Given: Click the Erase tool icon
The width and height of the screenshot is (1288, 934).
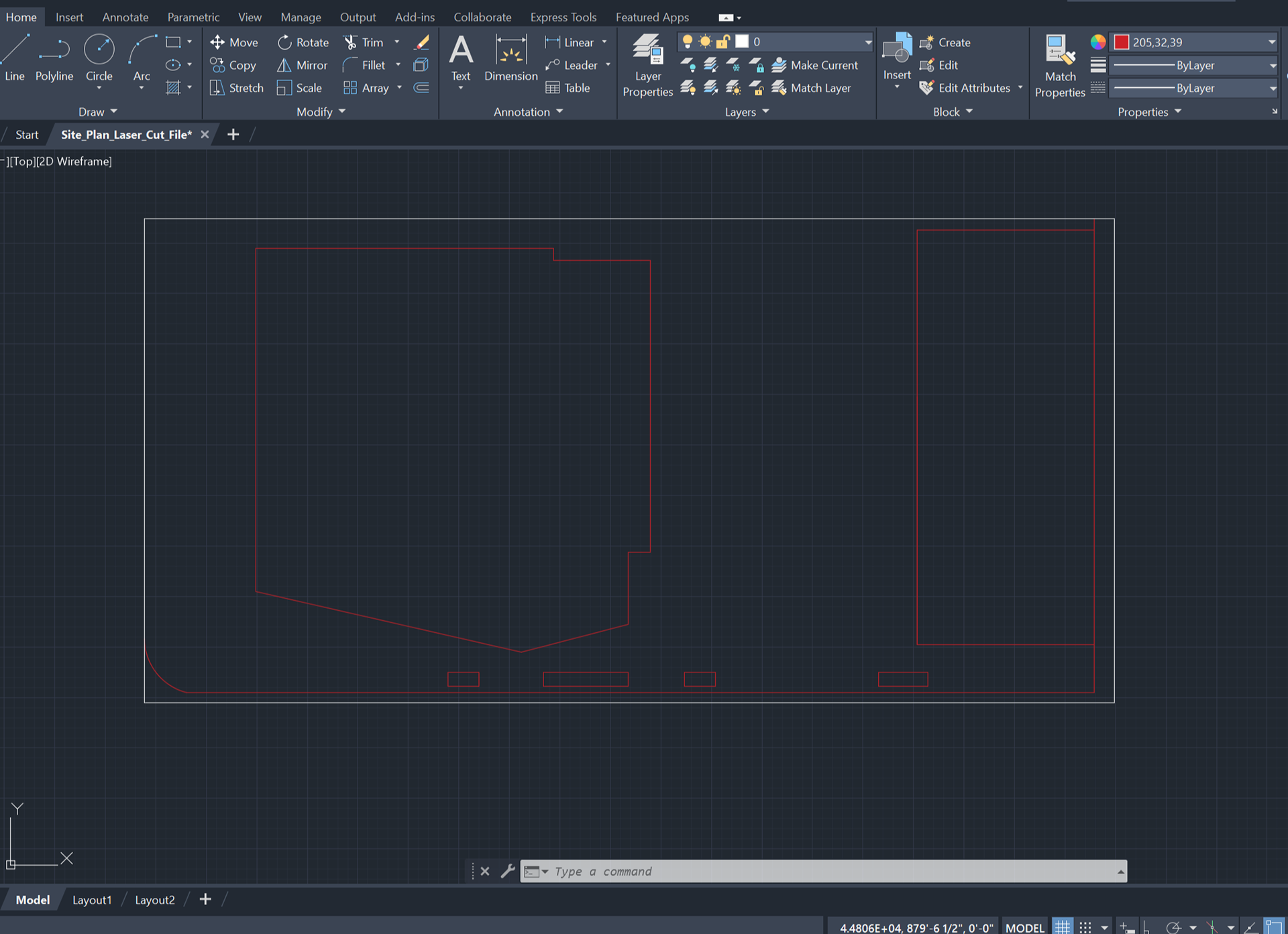Looking at the screenshot, I should point(421,42).
